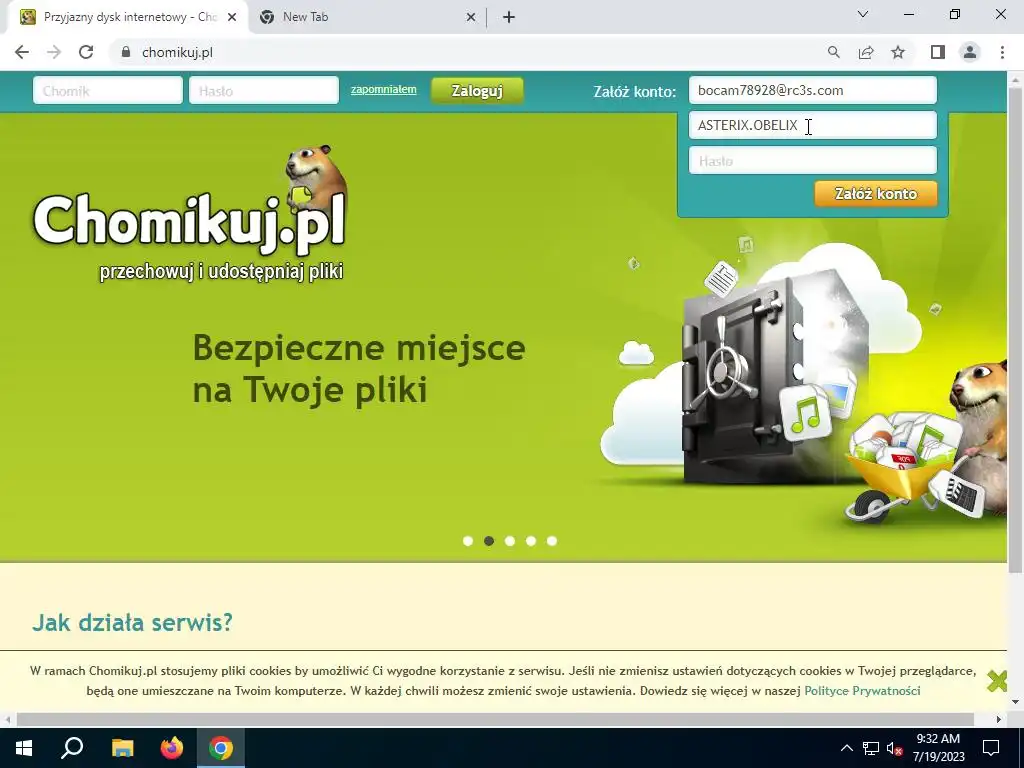Focus the Chomik login field
This screenshot has width=1024, height=768.
point(108,90)
